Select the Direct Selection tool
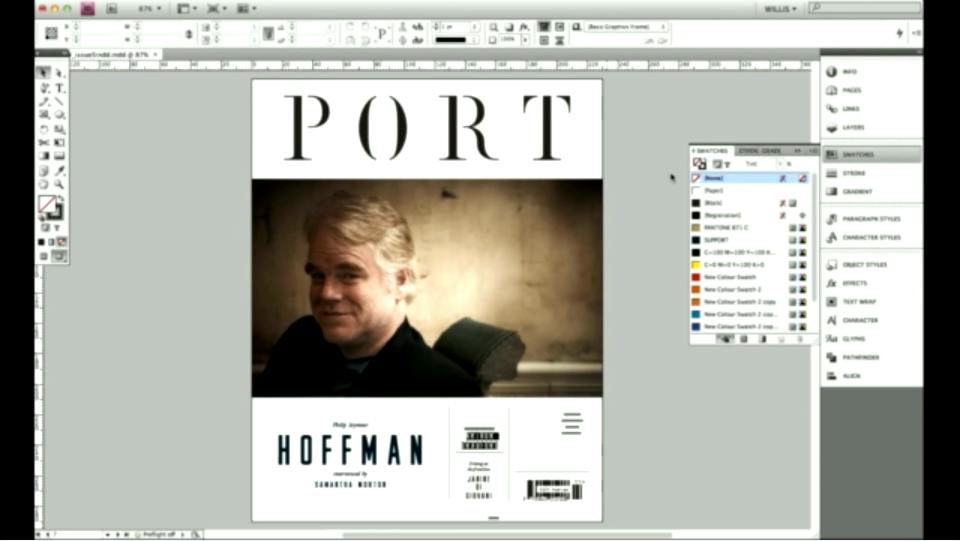960x541 pixels. pos(59,73)
